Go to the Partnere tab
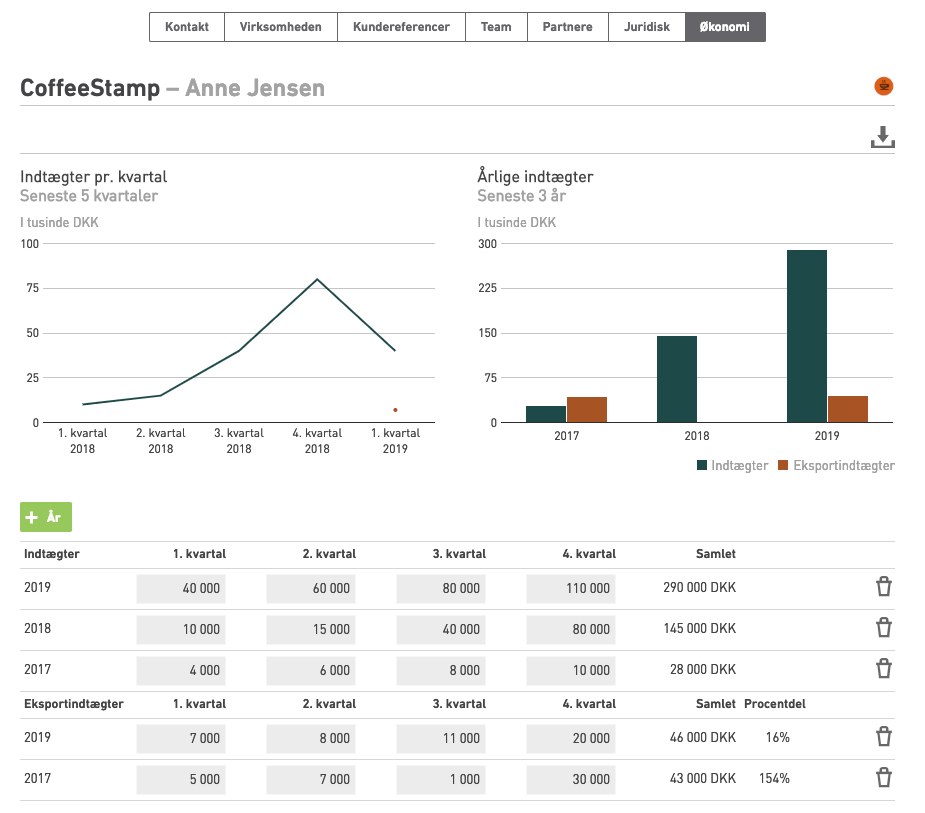The height and width of the screenshot is (813, 925). (568, 27)
